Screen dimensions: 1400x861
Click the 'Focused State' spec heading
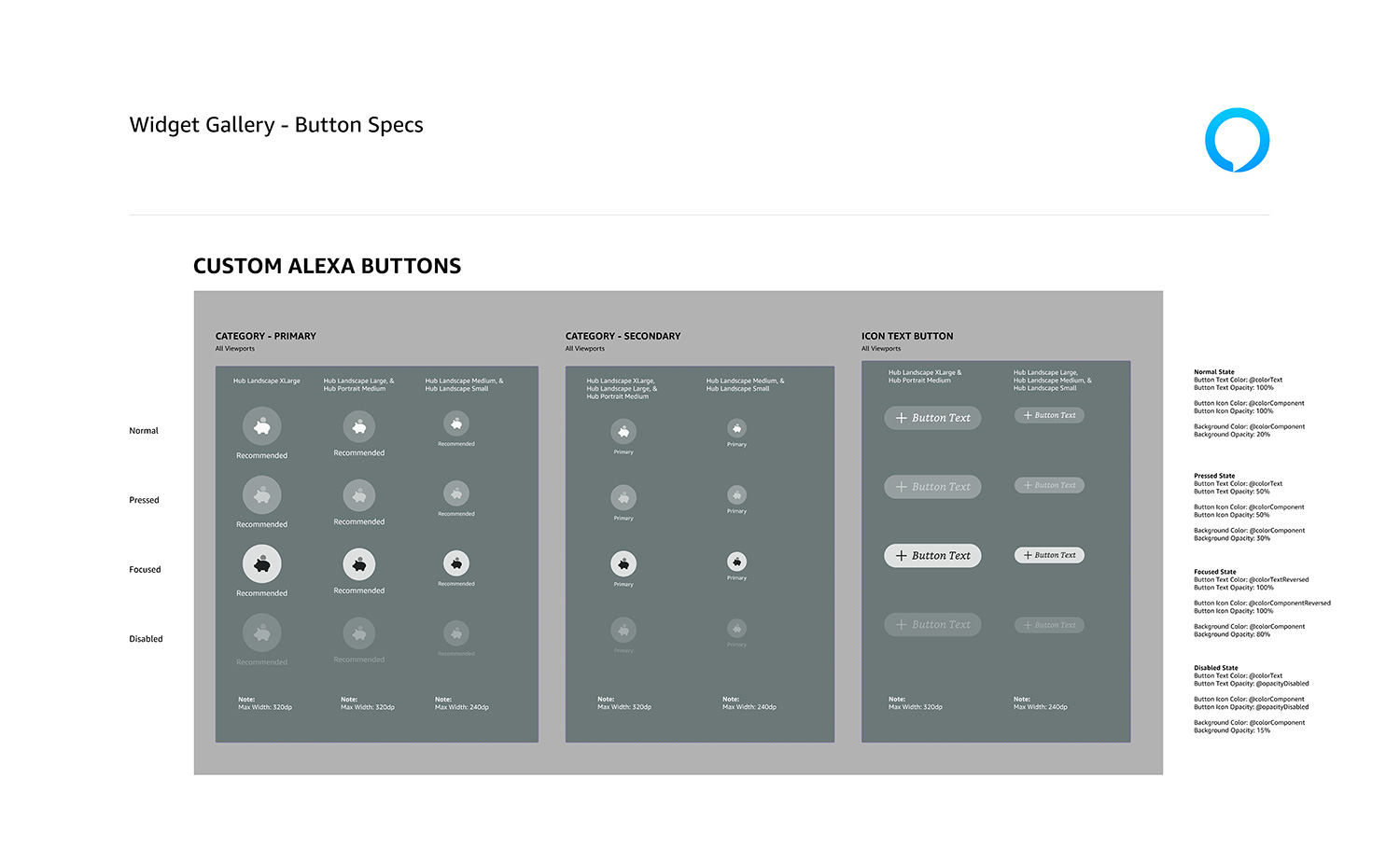[x=1215, y=572]
